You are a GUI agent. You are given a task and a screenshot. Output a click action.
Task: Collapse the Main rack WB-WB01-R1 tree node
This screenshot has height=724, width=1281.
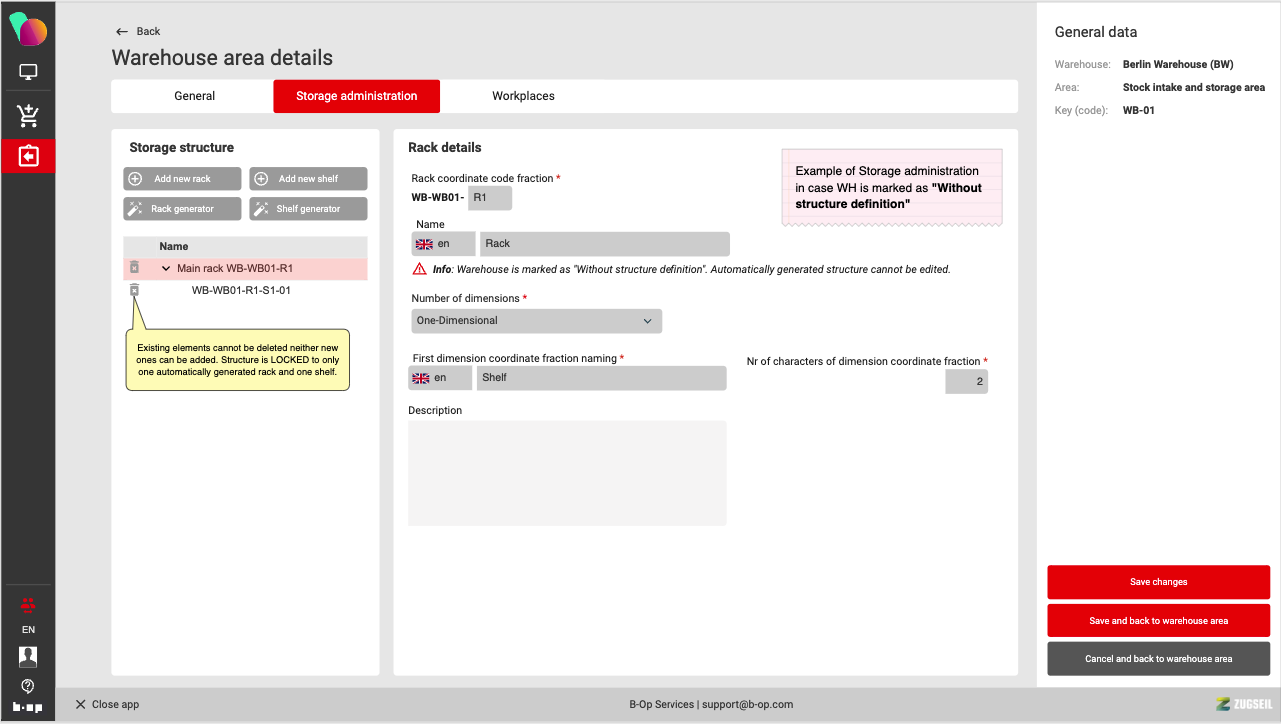coord(166,269)
